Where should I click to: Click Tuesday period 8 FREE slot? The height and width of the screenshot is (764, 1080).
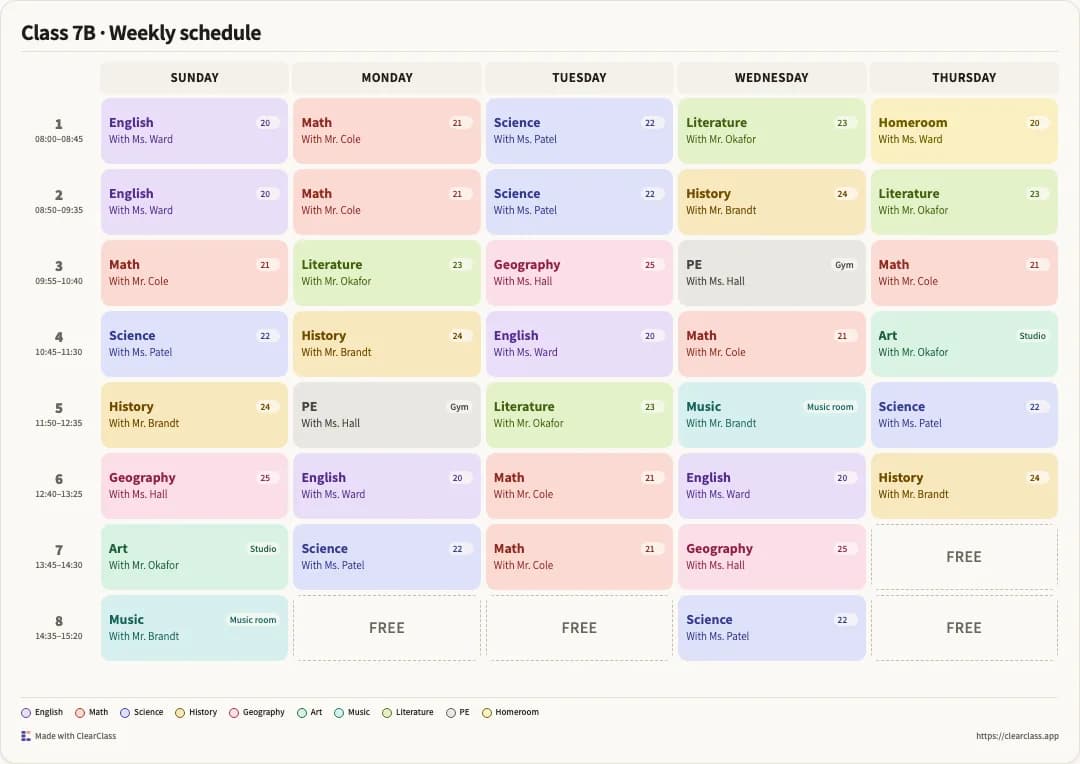click(579, 628)
